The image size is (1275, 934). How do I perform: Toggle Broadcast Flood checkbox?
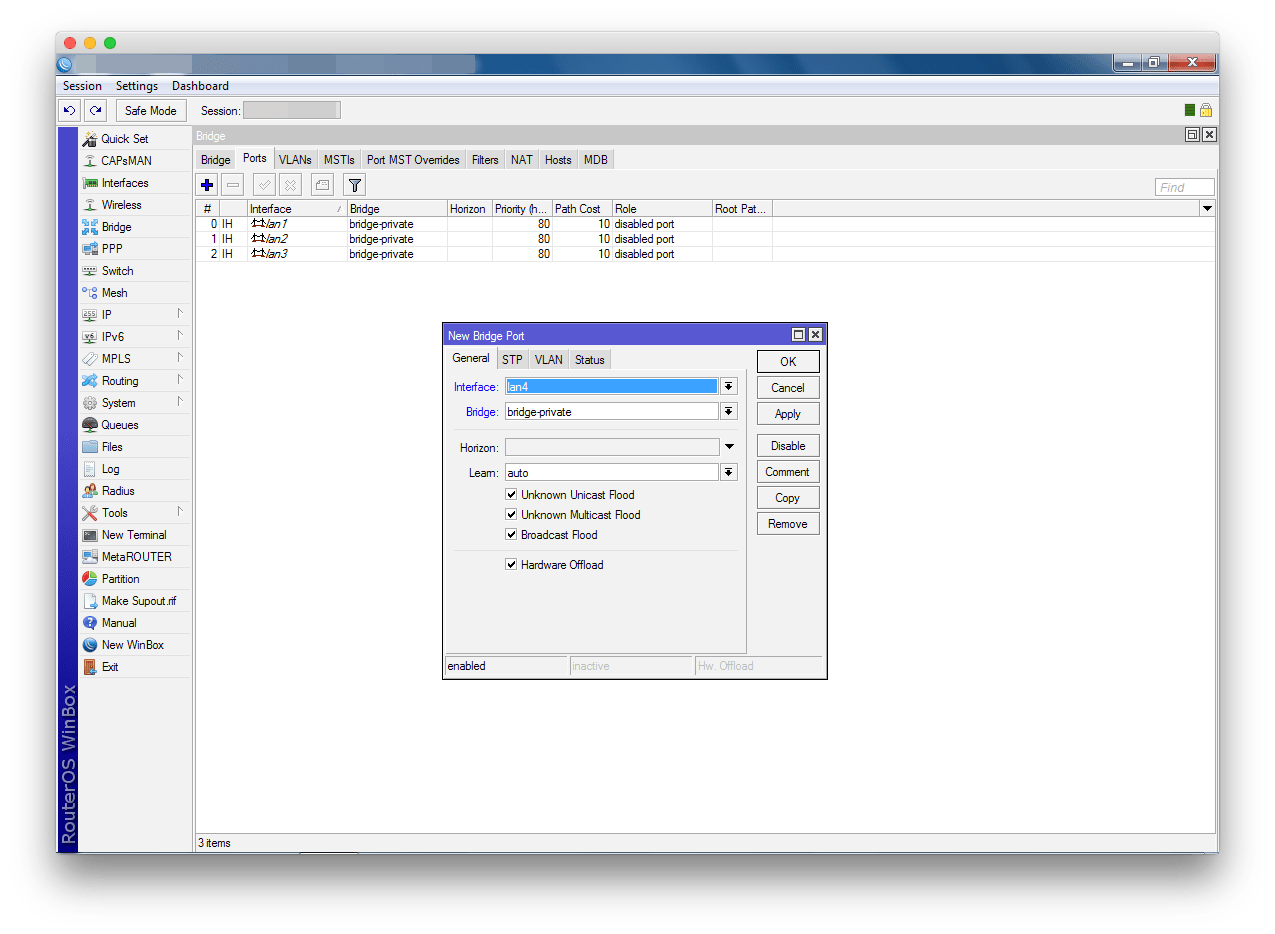tap(512, 535)
